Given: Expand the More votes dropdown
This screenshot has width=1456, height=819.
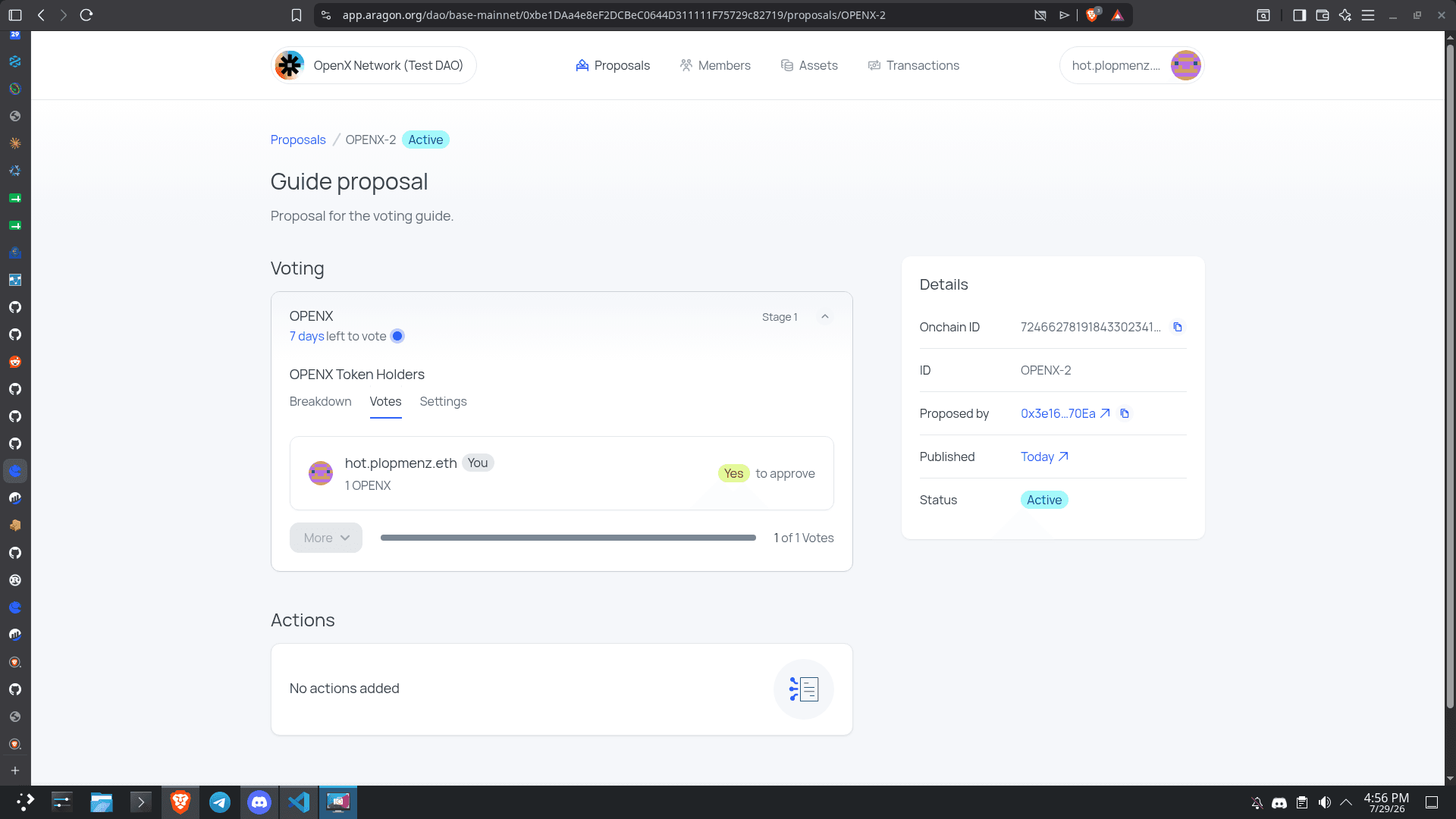Looking at the screenshot, I should click(326, 538).
